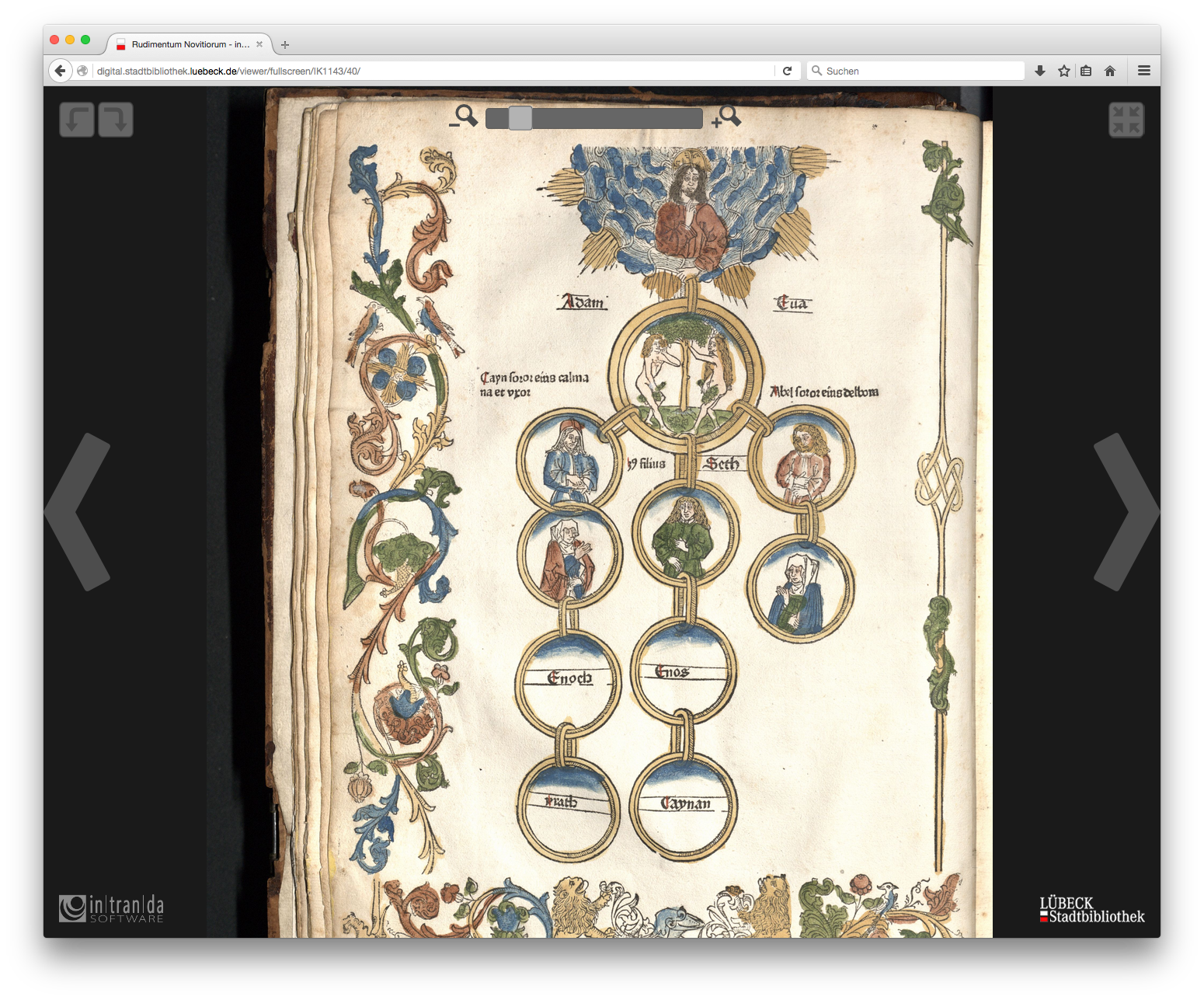Click the search magnifier in Suchen field
The image size is (1204, 1000).
(x=816, y=71)
